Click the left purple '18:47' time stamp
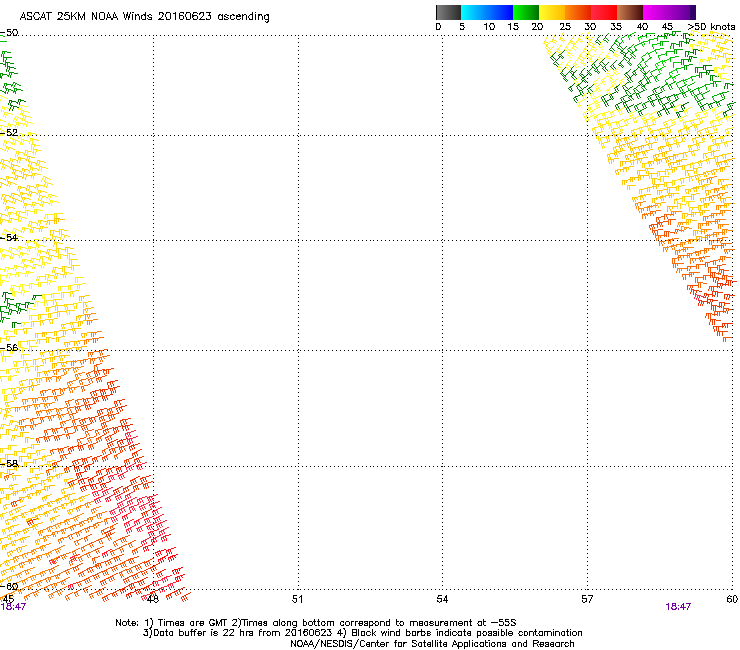 click(13, 607)
